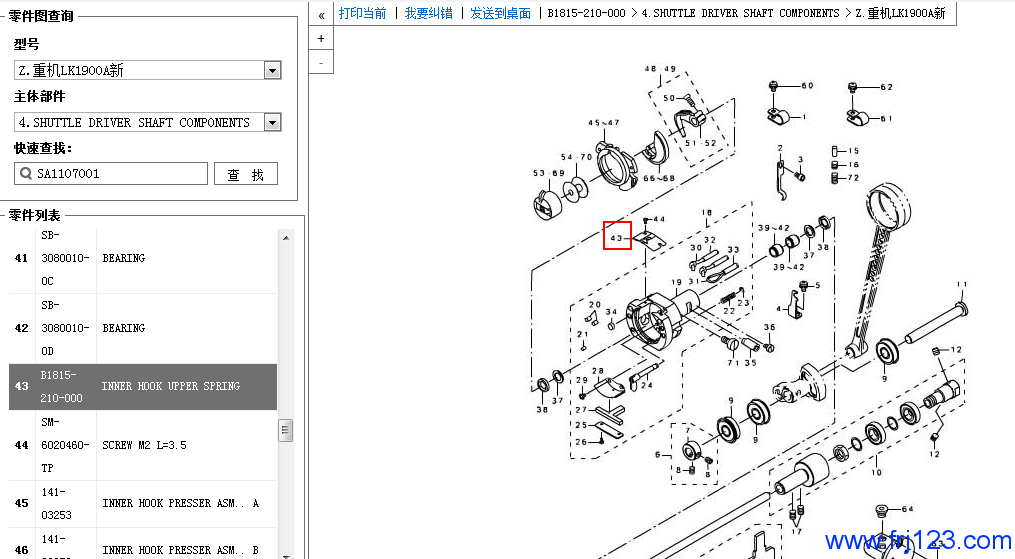Zoom in with the + button
Screen dimensions: 1015x559
[321, 38]
